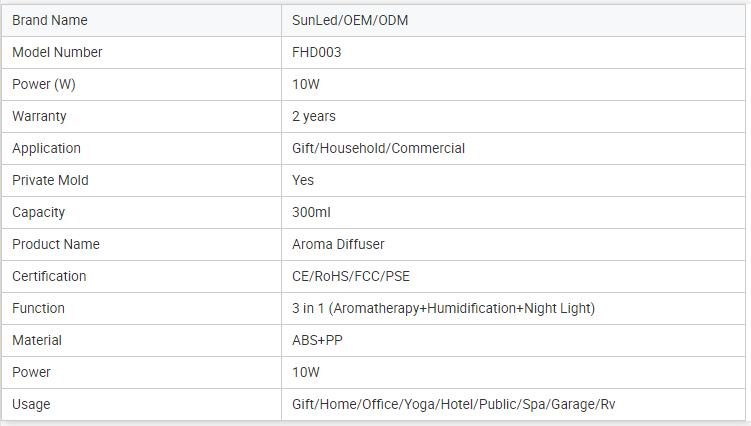The image size is (751, 426).
Task: Select the Gift/Household/Commercial application value
Action: 378,148
